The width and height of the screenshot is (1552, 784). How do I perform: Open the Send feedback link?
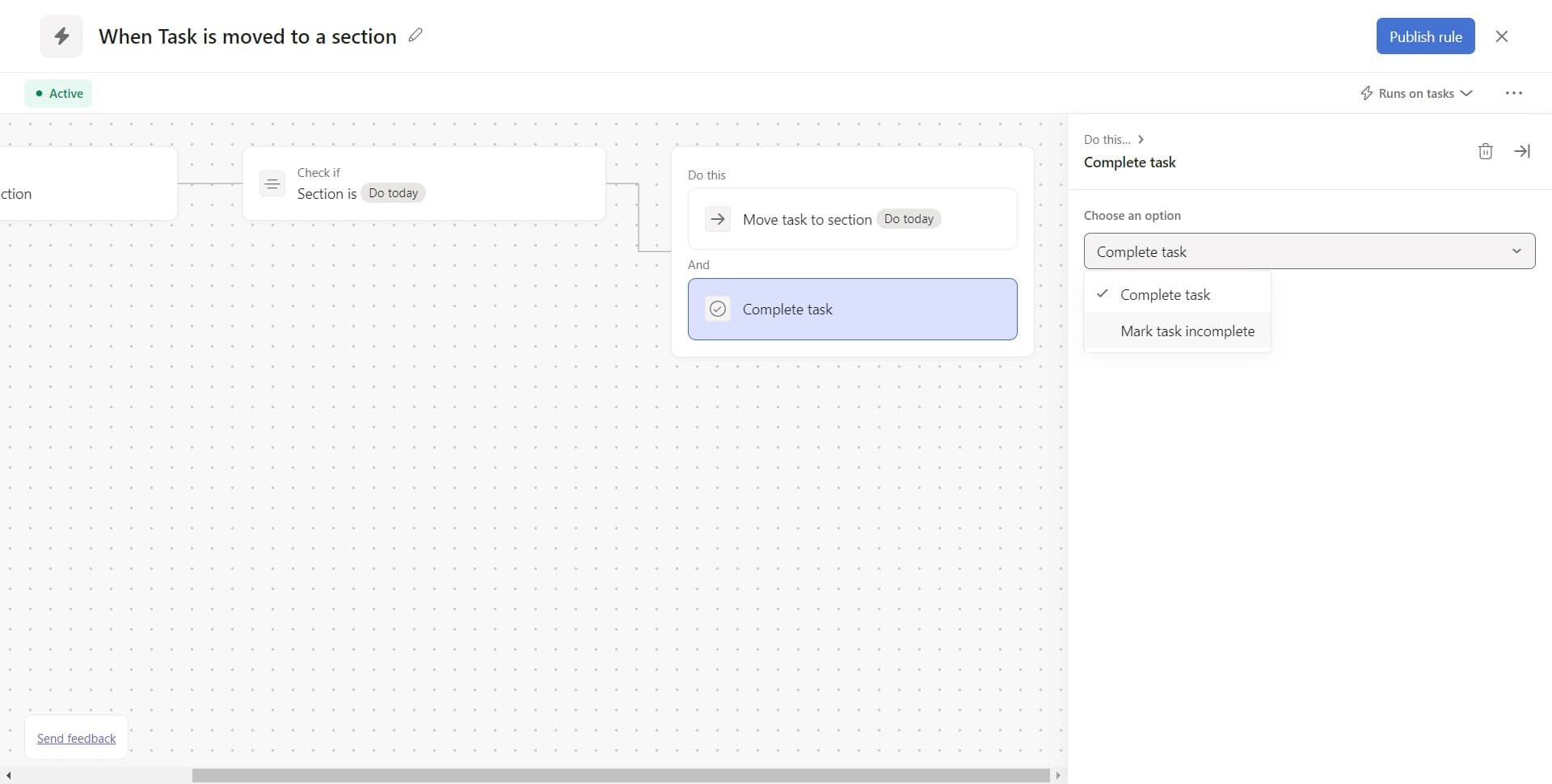pyautogui.click(x=76, y=738)
